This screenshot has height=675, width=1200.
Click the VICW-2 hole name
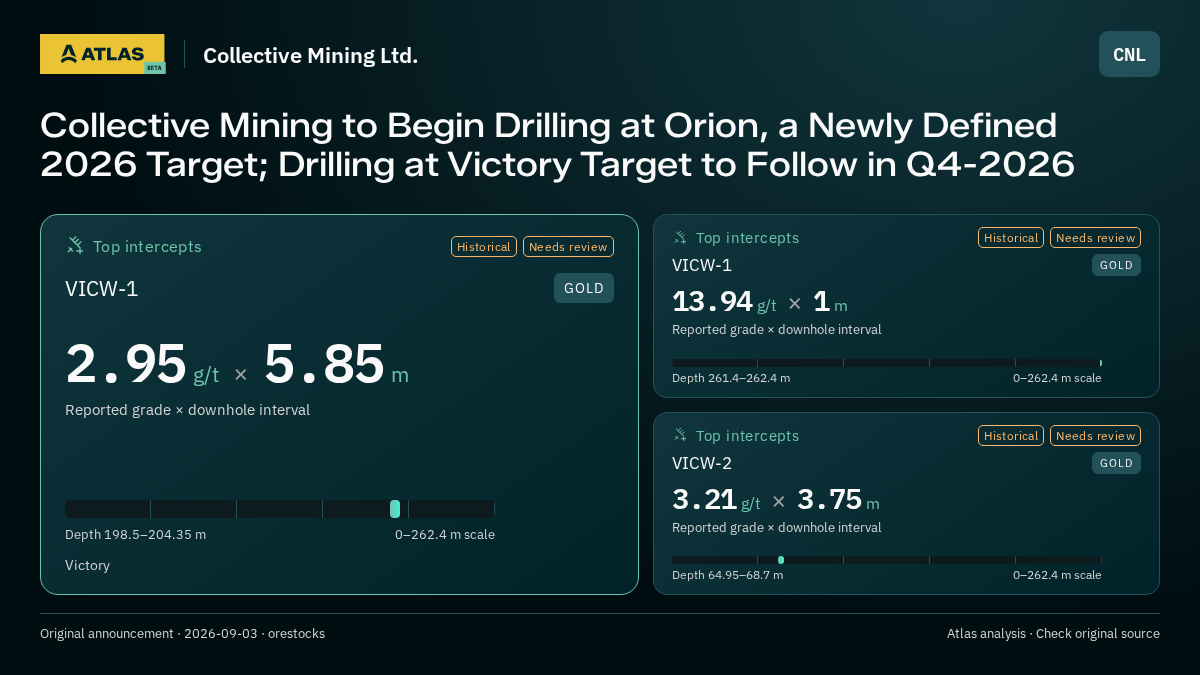point(702,463)
